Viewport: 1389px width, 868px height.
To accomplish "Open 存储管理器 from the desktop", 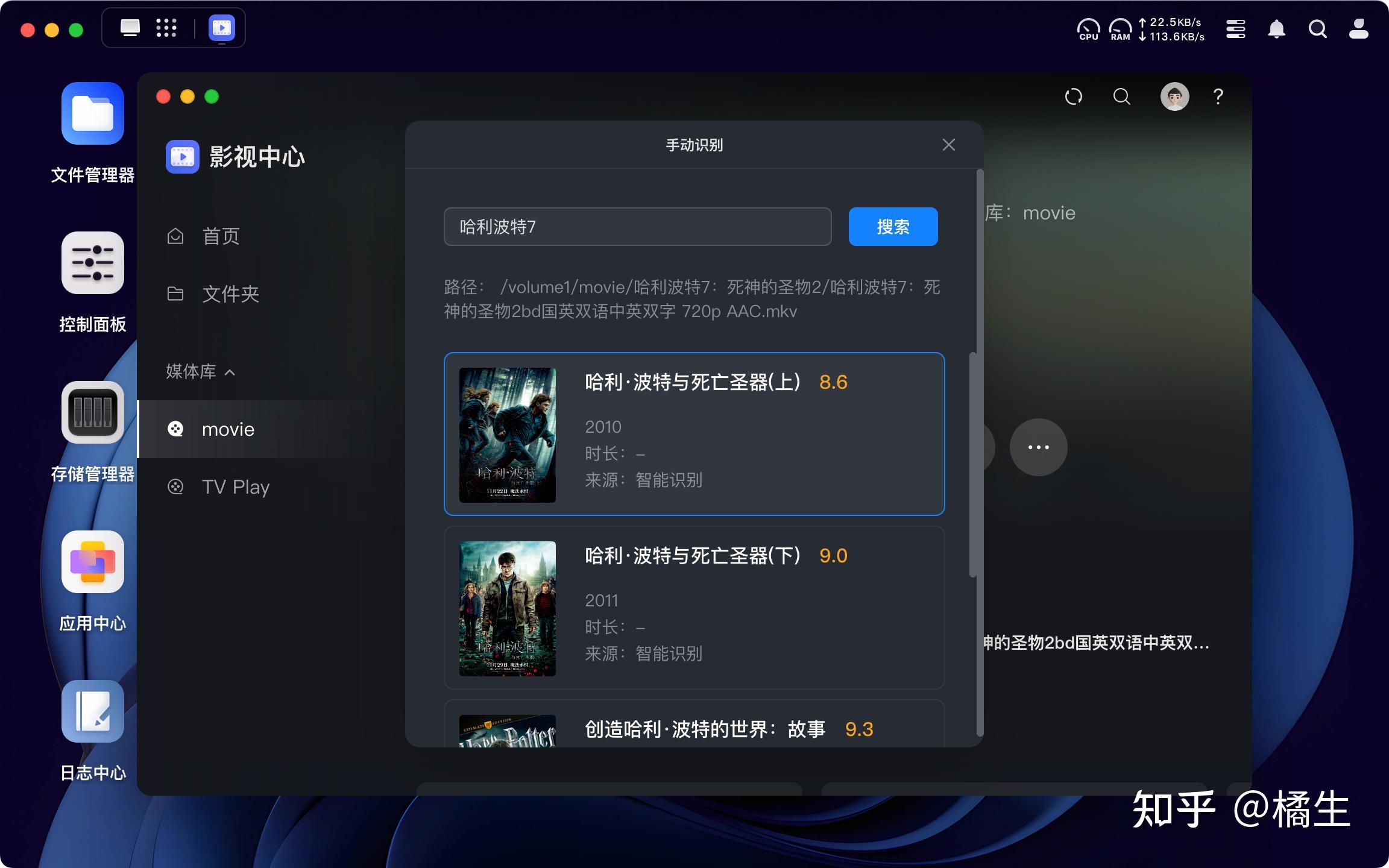I will pyautogui.click(x=93, y=412).
